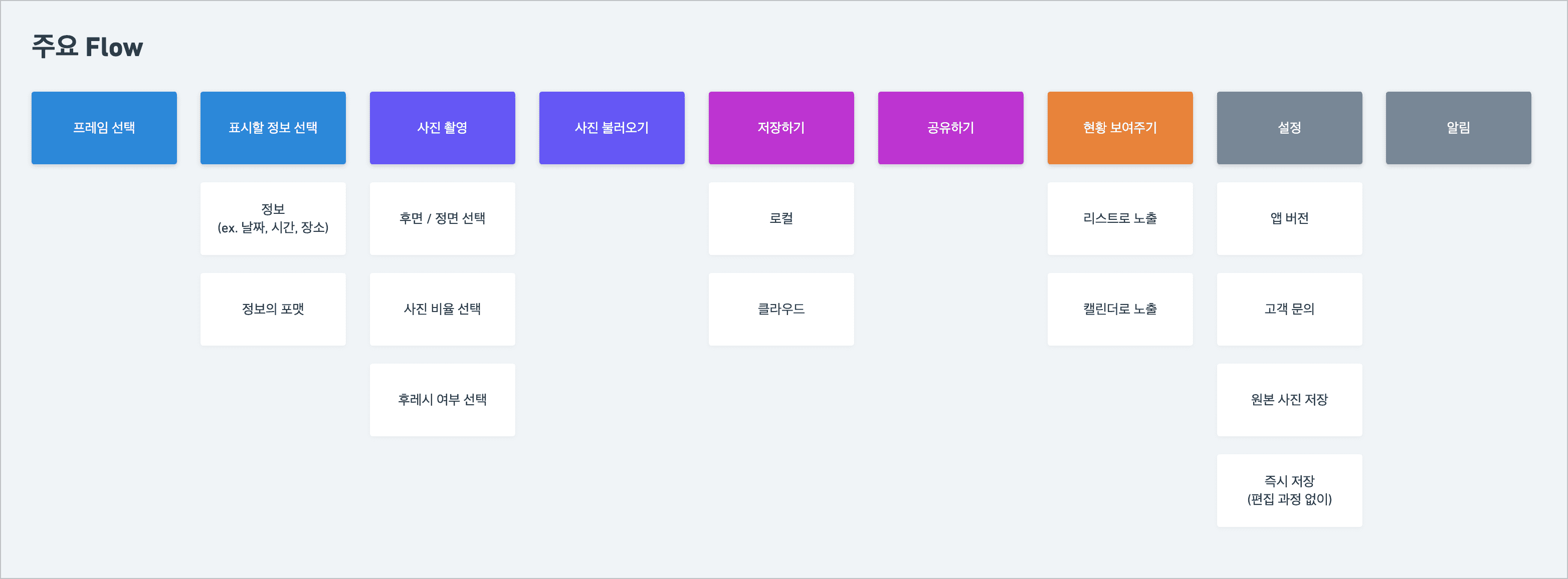
Task: Click the 설정 gray card
Action: 1289,128
